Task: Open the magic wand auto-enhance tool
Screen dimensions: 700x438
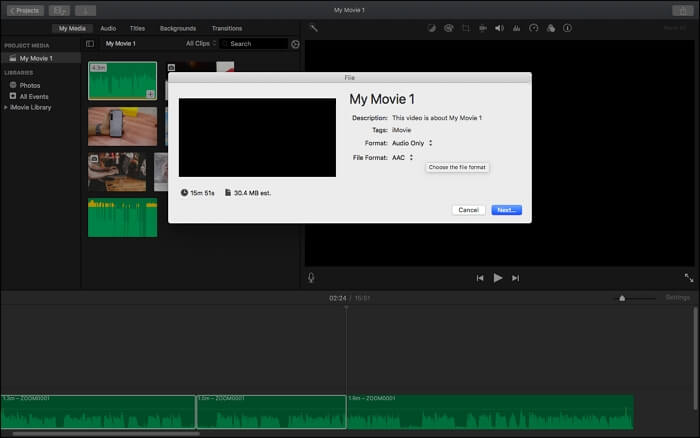Action: (x=313, y=28)
